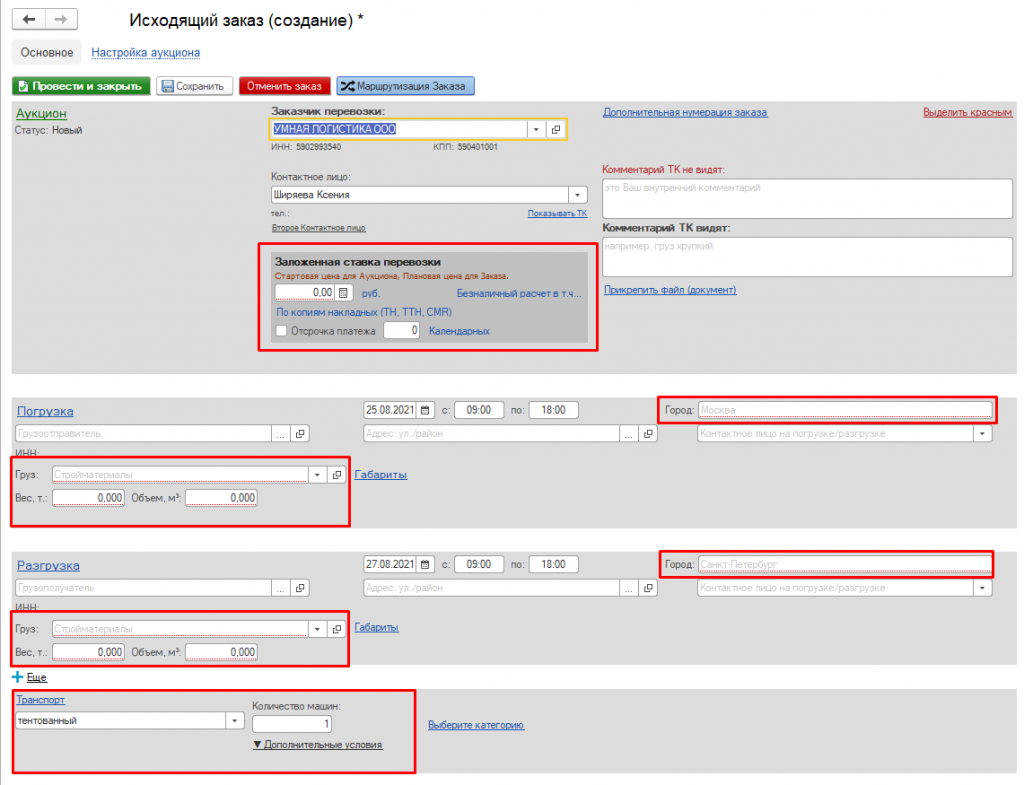Expand Дополнительные условия section
1024x785 pixels.
click(317, 745)
